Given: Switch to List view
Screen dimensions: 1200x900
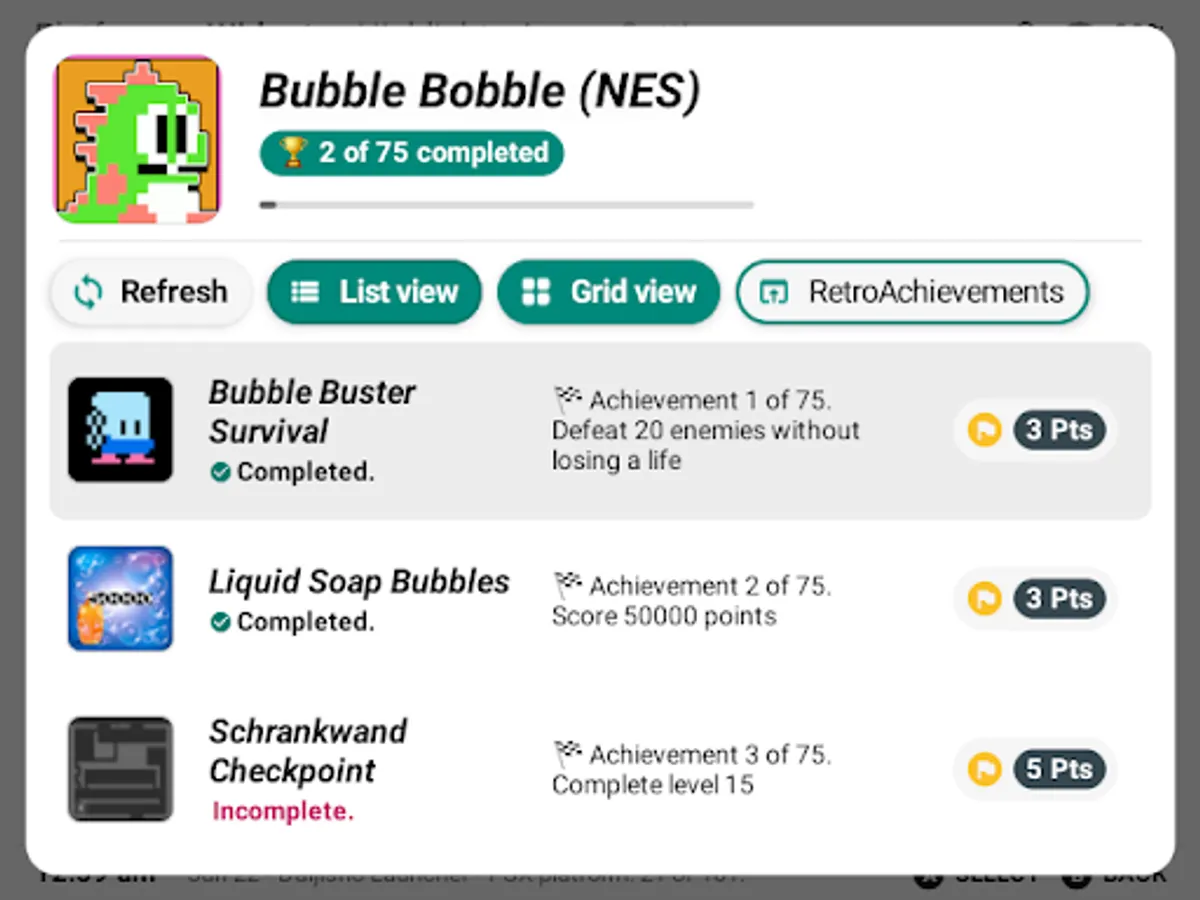Looking at the screenshot, I should coord(374,292).
